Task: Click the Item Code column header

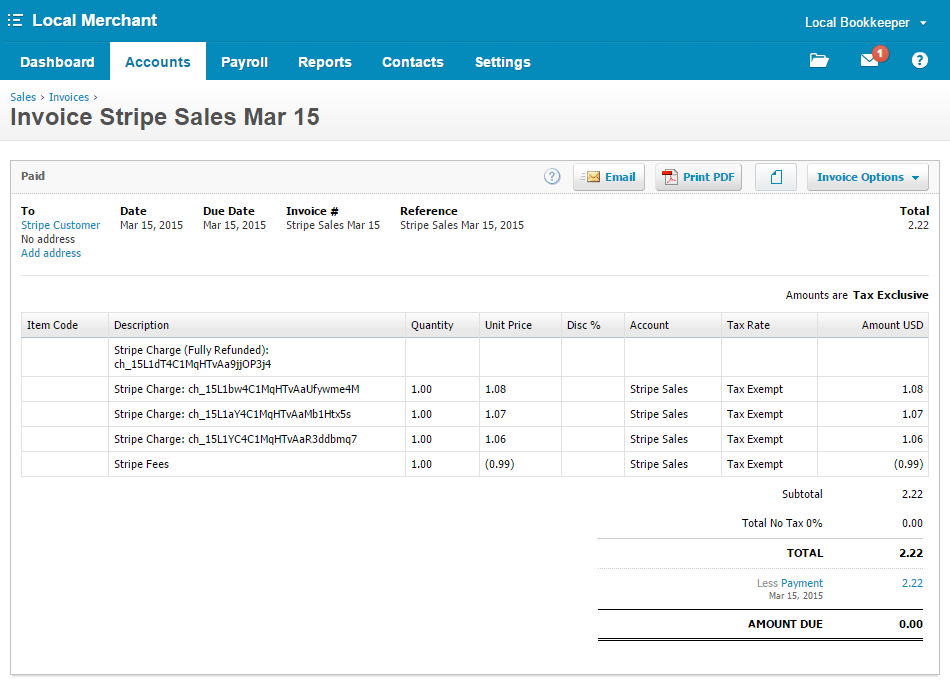Action: tap(65, 325)
